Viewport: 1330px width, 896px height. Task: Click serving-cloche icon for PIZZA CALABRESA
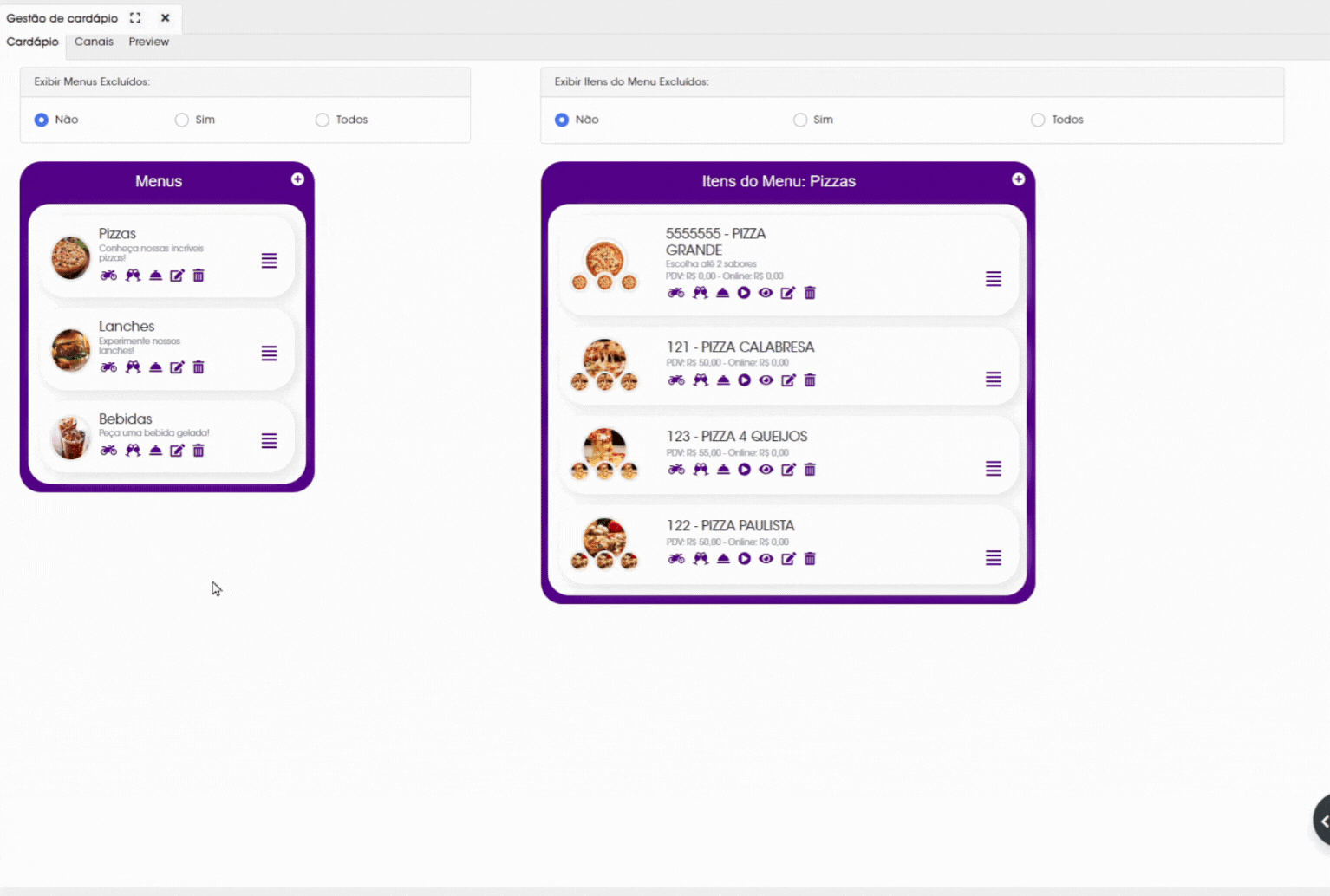point(723,380)
